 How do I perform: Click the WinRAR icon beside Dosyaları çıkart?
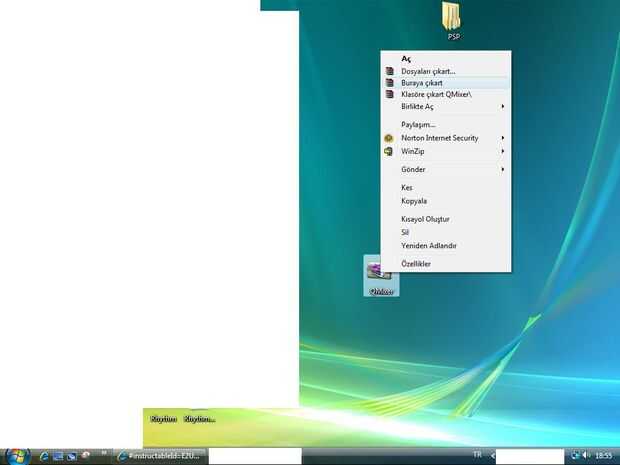pos(390,71)
